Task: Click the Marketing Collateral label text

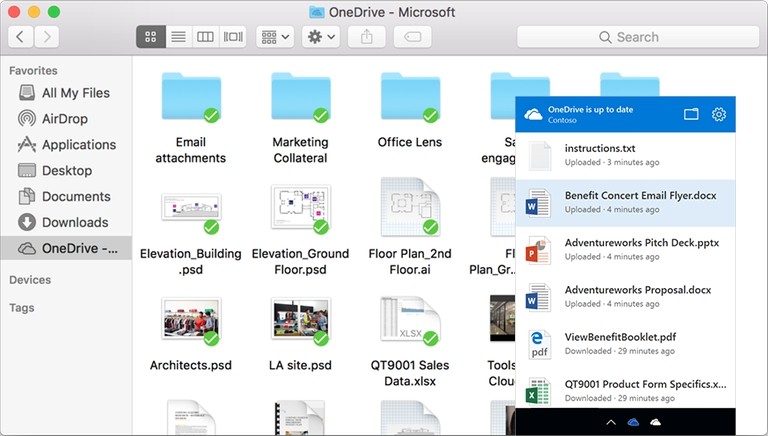Action: [301, 150]
